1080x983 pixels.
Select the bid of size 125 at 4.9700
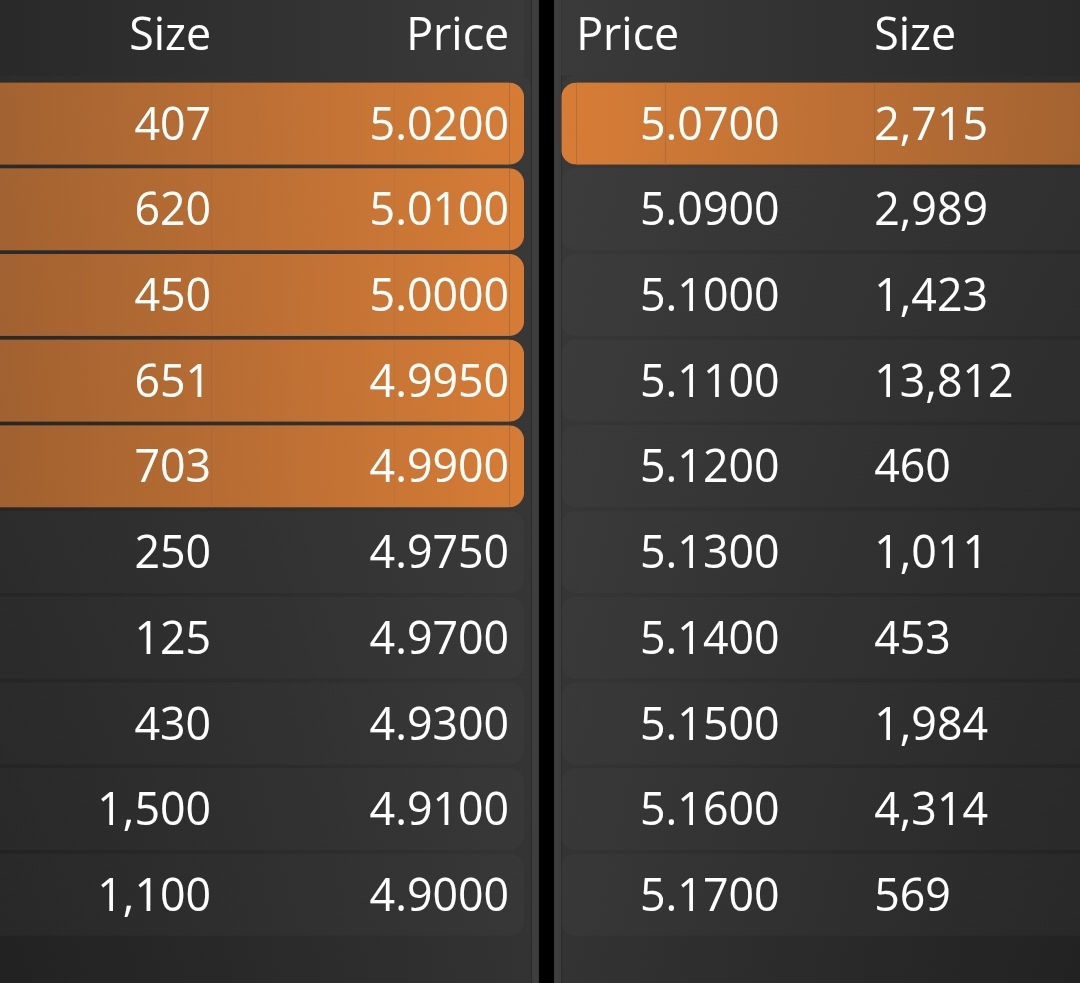click(262, 638)
